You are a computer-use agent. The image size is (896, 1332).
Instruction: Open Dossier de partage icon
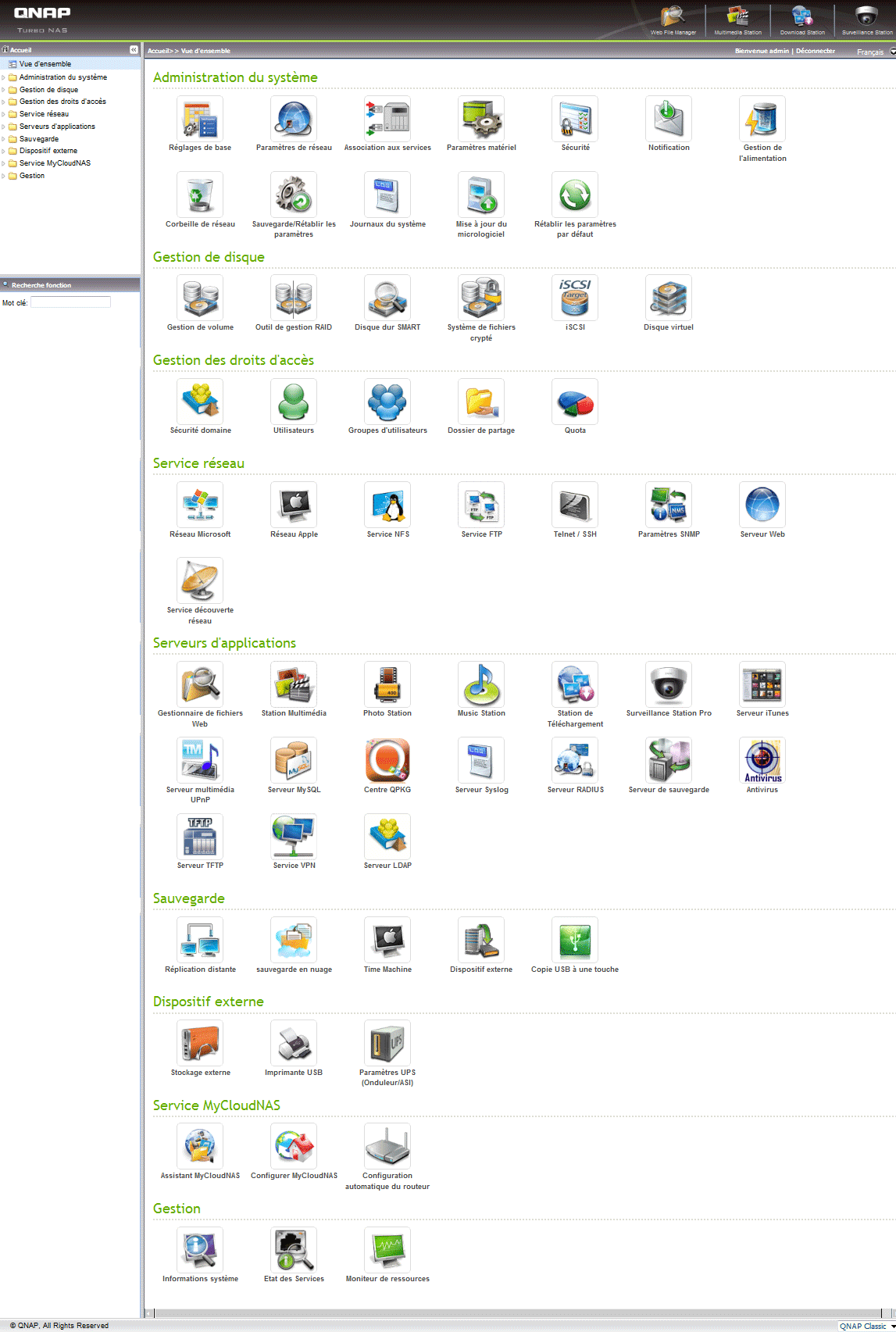pos(481,402)
